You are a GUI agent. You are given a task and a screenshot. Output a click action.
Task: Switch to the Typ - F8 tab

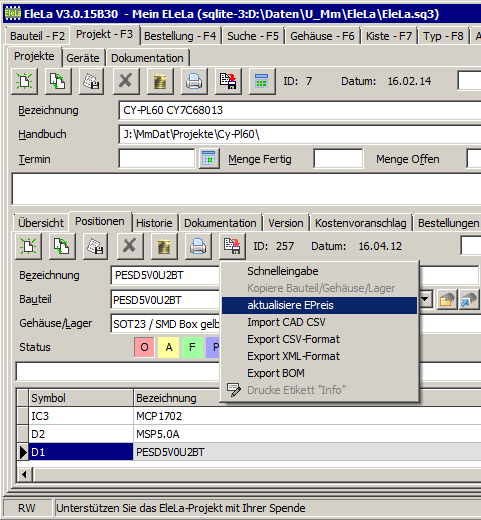[x=443, y=36]
